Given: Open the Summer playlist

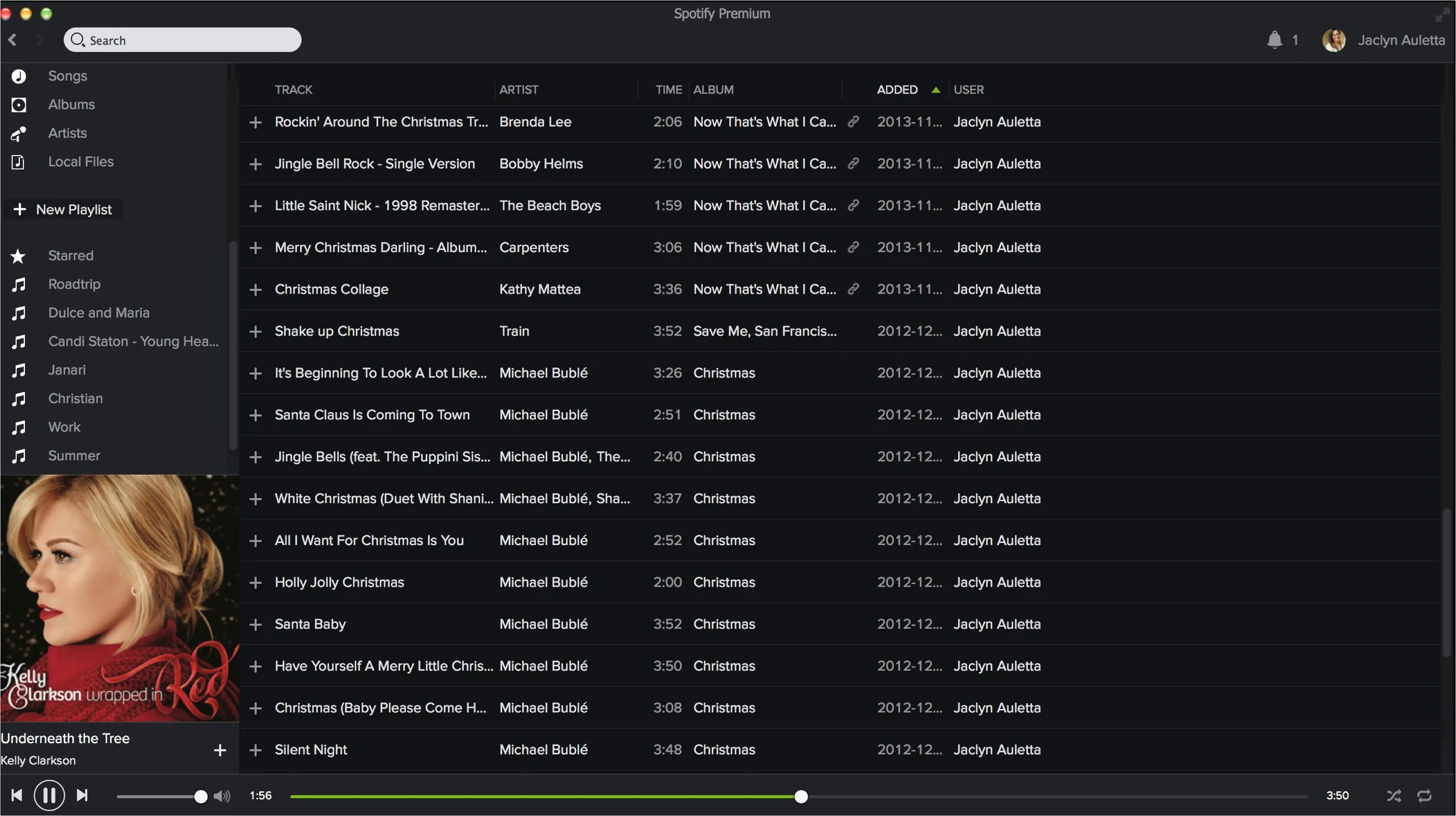Looking at the screenshot, I should [74, 455].
